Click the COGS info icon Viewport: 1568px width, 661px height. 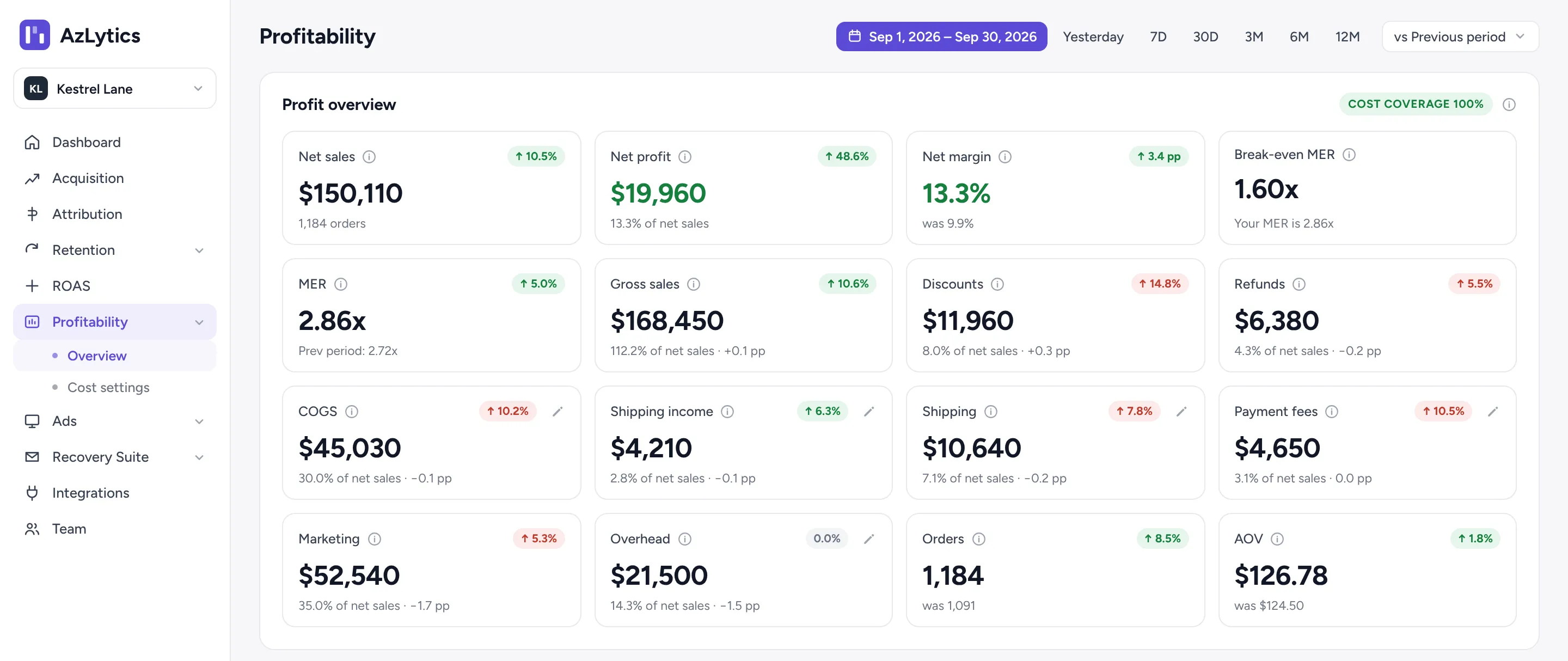[x=351, y=412]
